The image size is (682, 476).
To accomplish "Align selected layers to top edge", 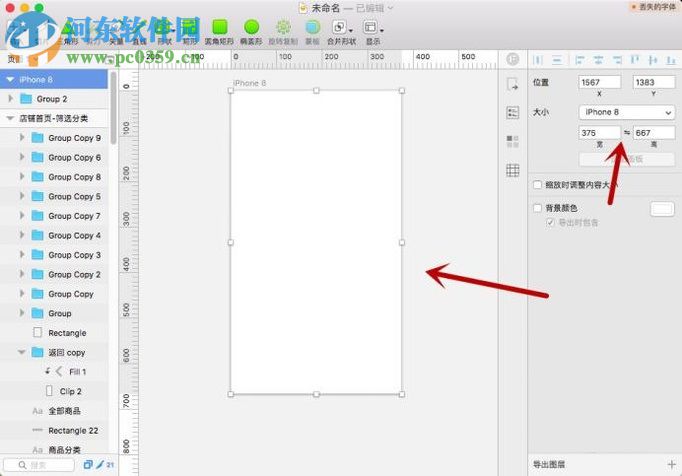I will pyautogui.click(x=635, y=60).
